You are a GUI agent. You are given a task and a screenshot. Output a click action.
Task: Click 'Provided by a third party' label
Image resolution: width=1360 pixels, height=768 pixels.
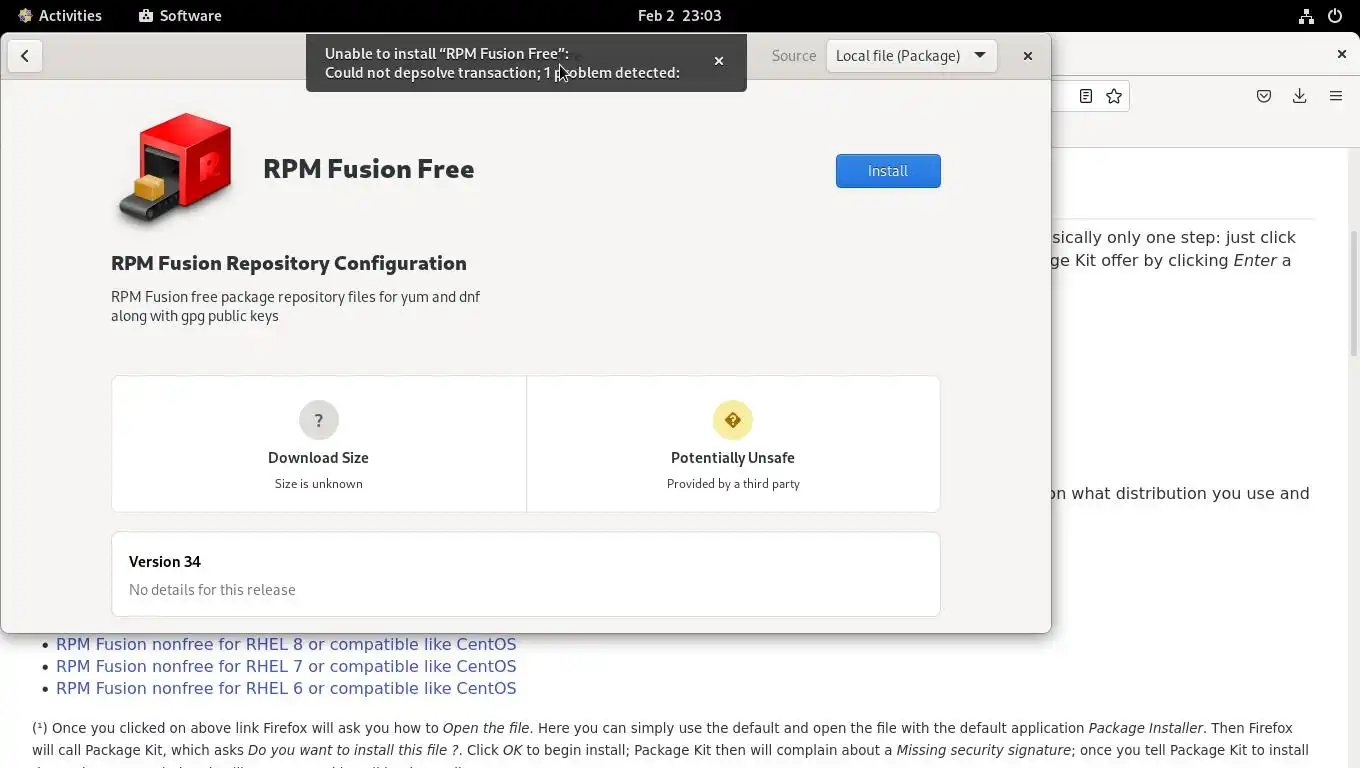click(x=733, y=484)
